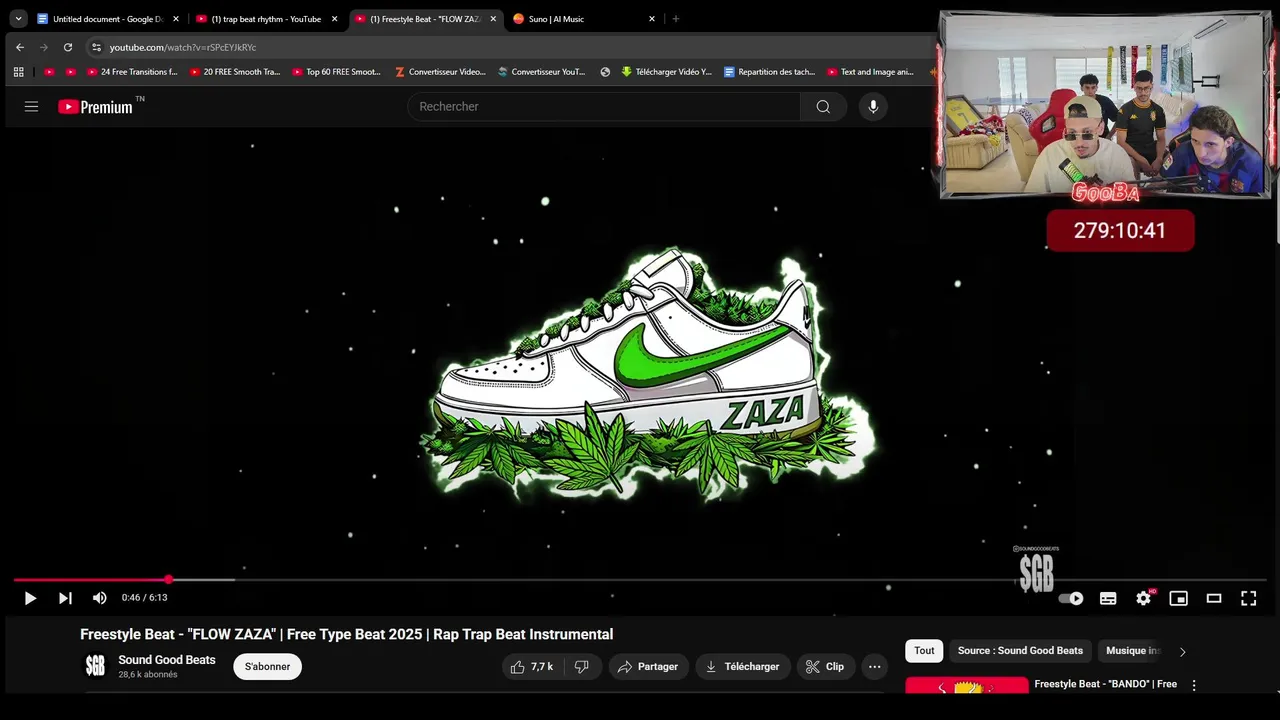Toggle the autoplay switch

click(1072, 598)
